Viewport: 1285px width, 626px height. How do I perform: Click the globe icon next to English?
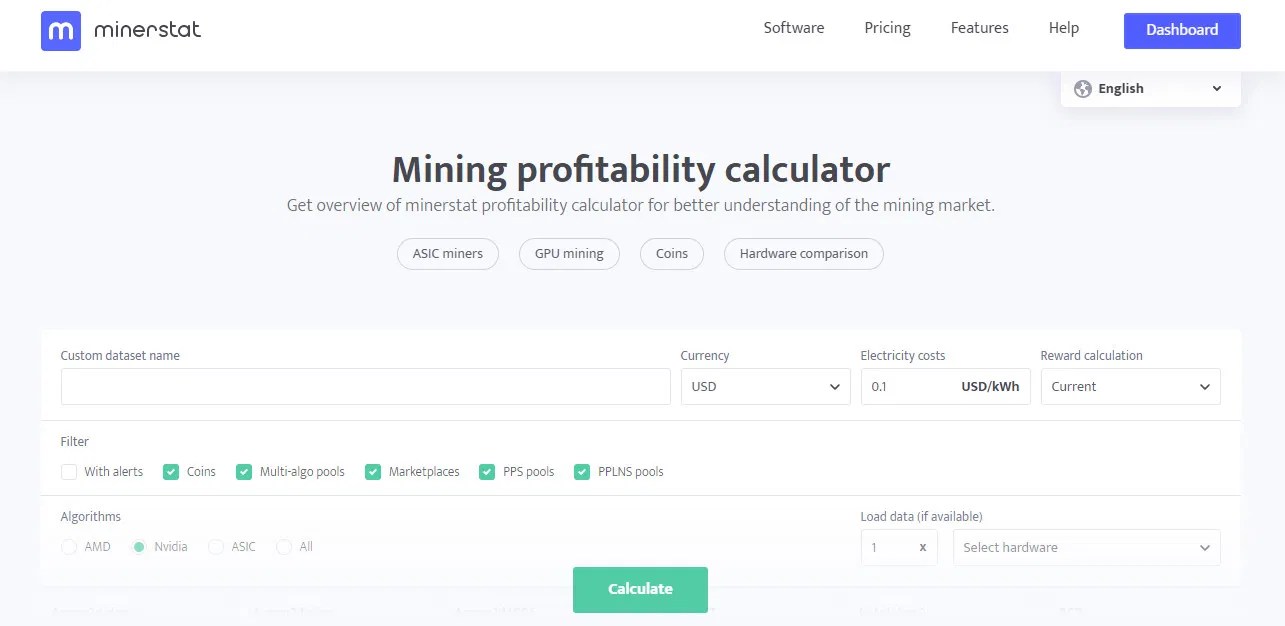click(1082, 88)
